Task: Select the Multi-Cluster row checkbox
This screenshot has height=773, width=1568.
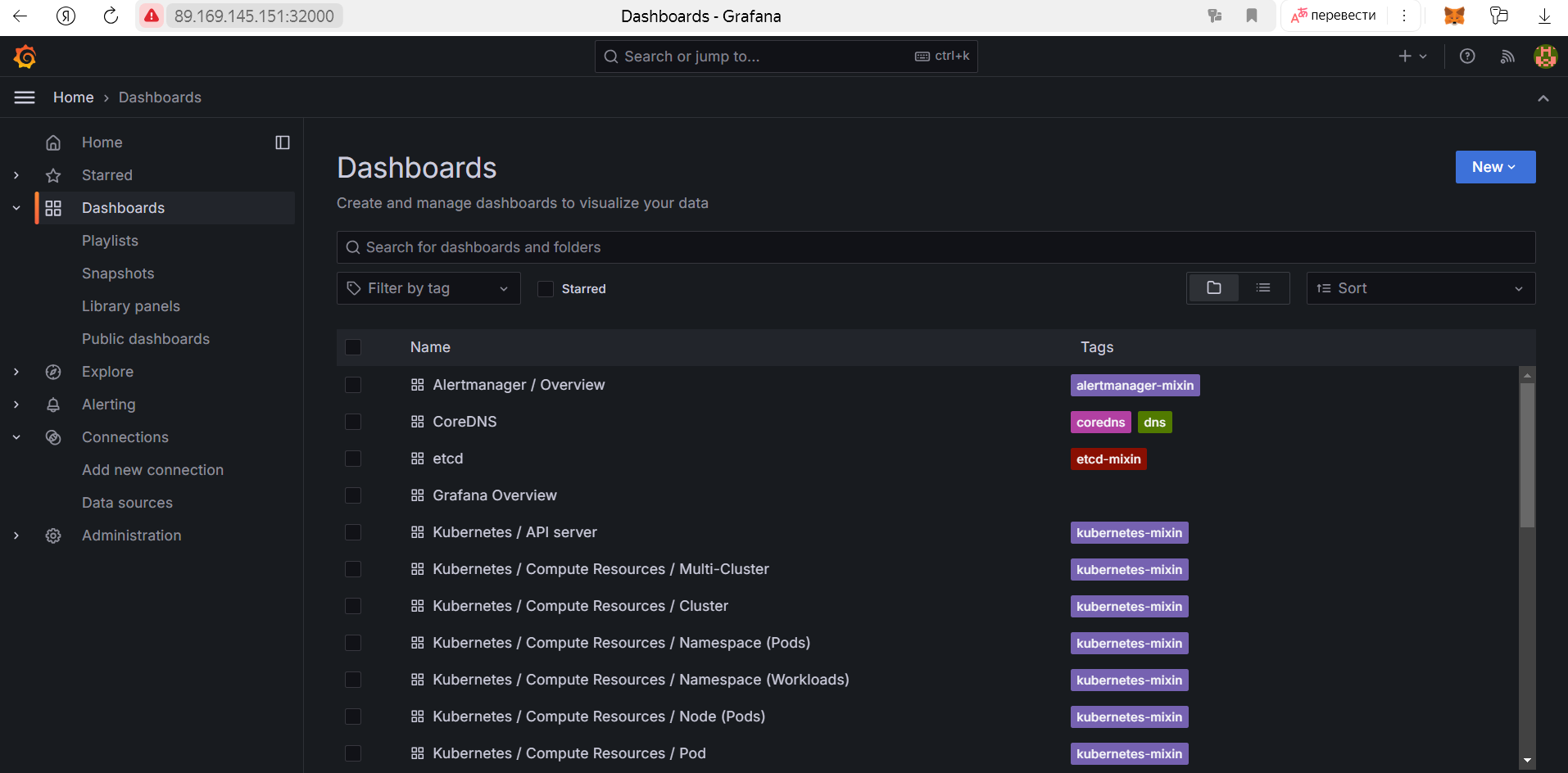Action: point(353,569)
